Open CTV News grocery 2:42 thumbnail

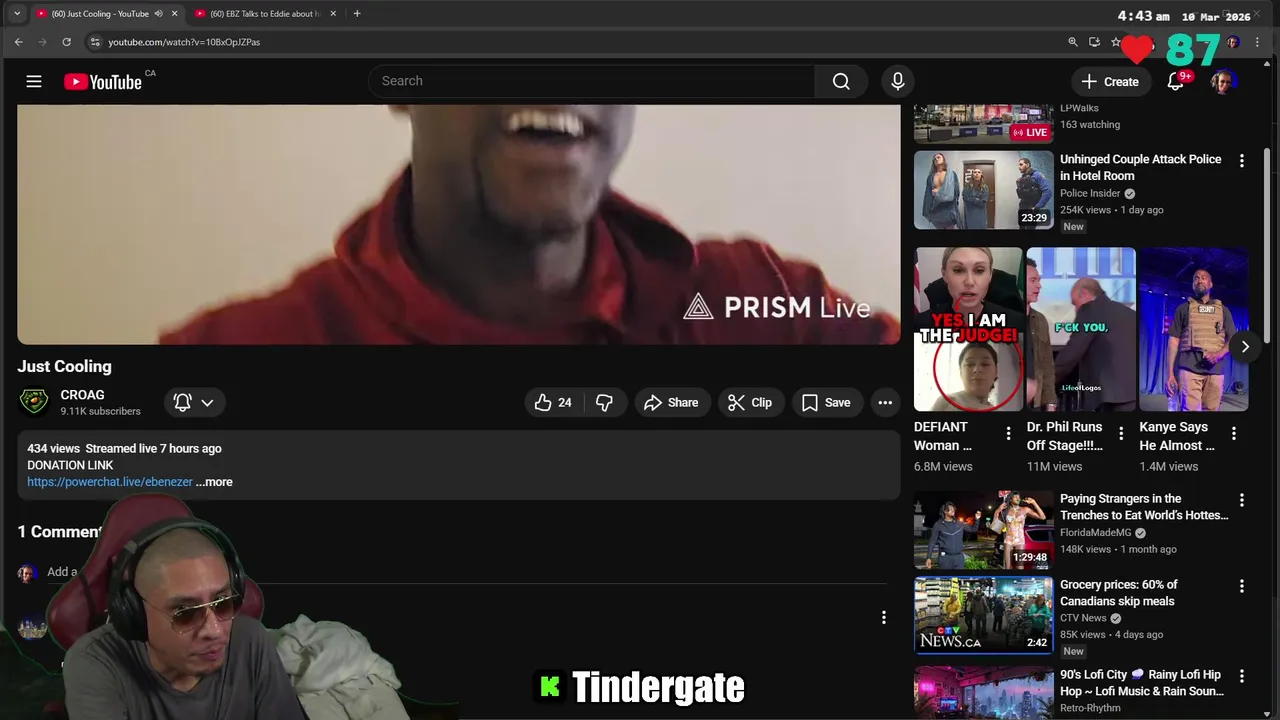(984, 616)
